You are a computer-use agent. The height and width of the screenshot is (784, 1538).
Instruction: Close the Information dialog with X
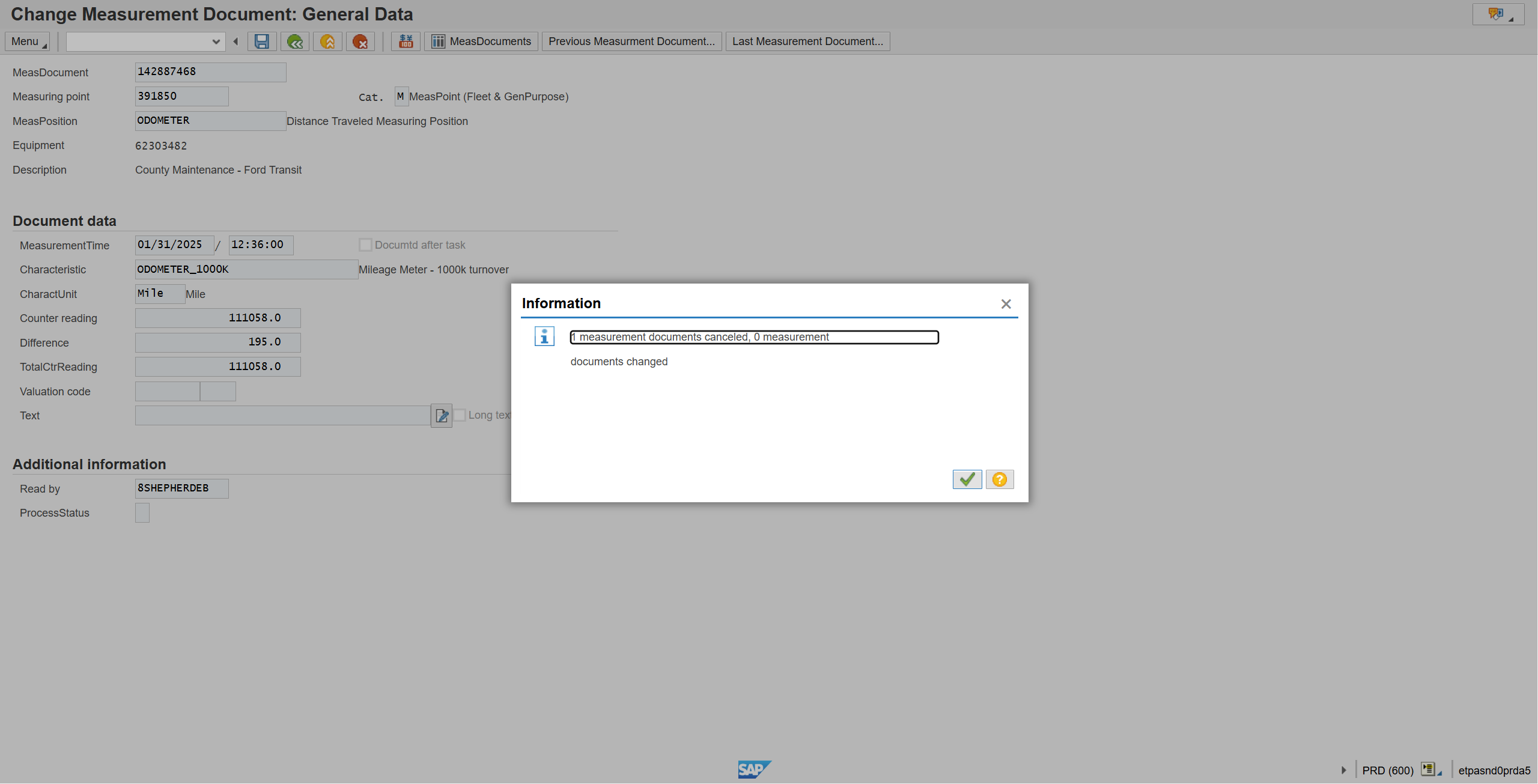click(1006, 304)
